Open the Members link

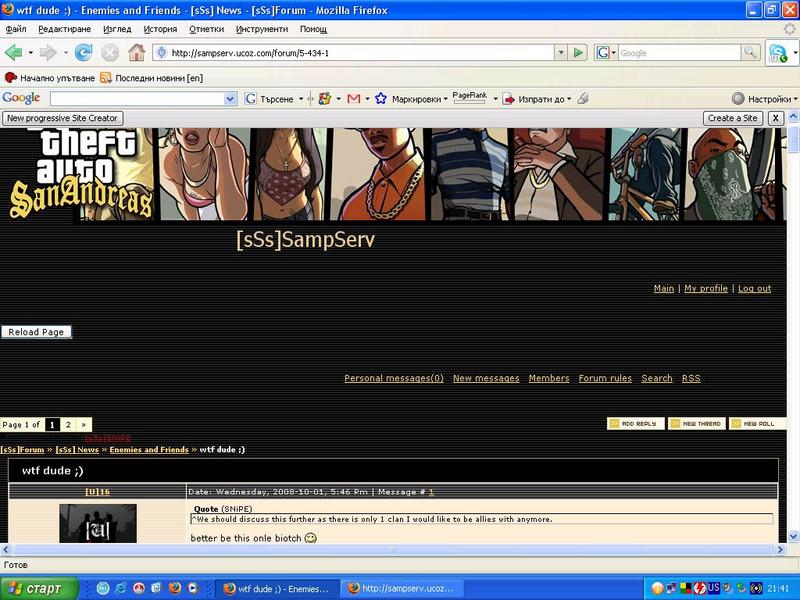(549, 378)
